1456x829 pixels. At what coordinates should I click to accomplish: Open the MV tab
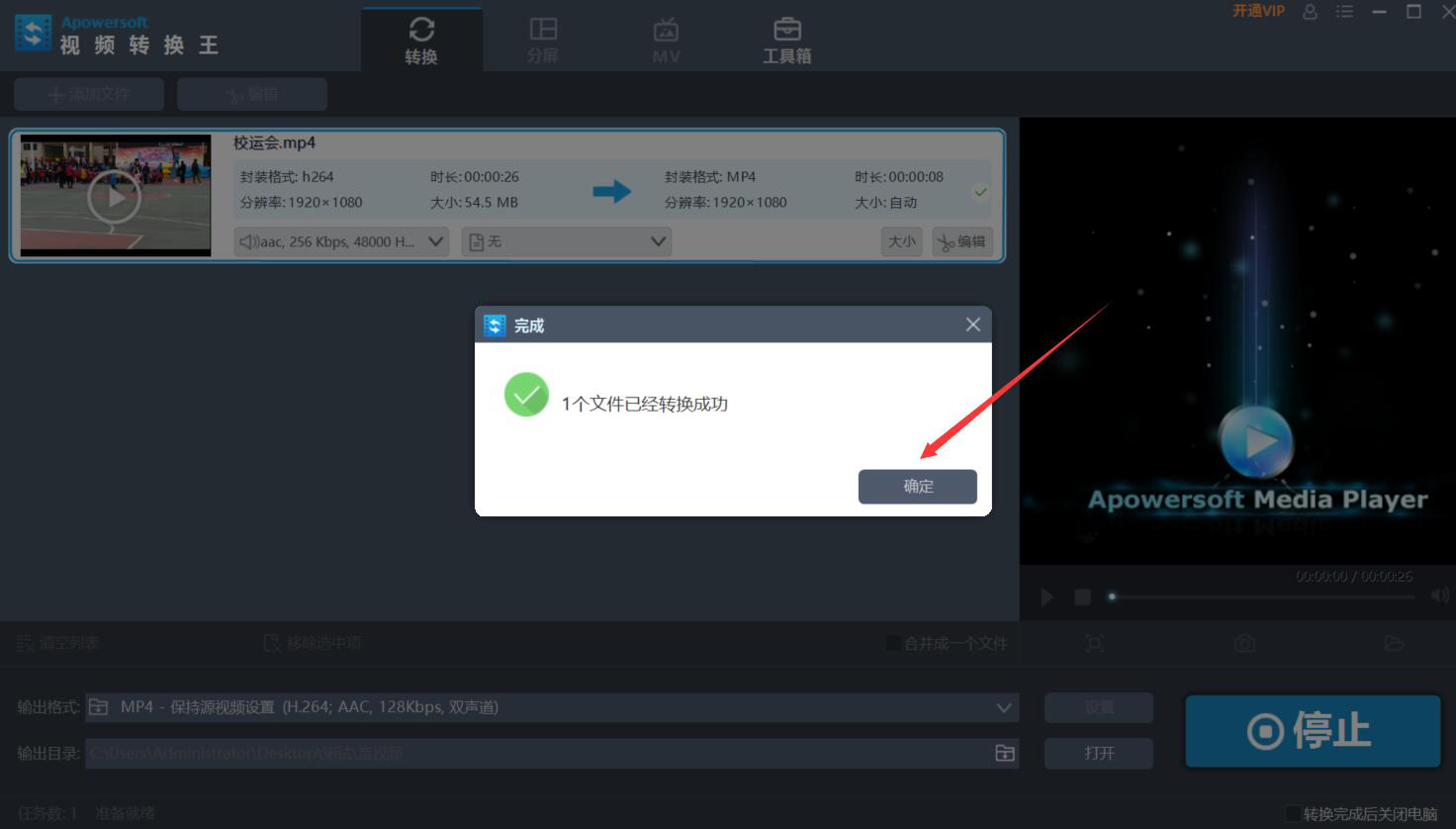pyautogui.click(x=666, y=42)
